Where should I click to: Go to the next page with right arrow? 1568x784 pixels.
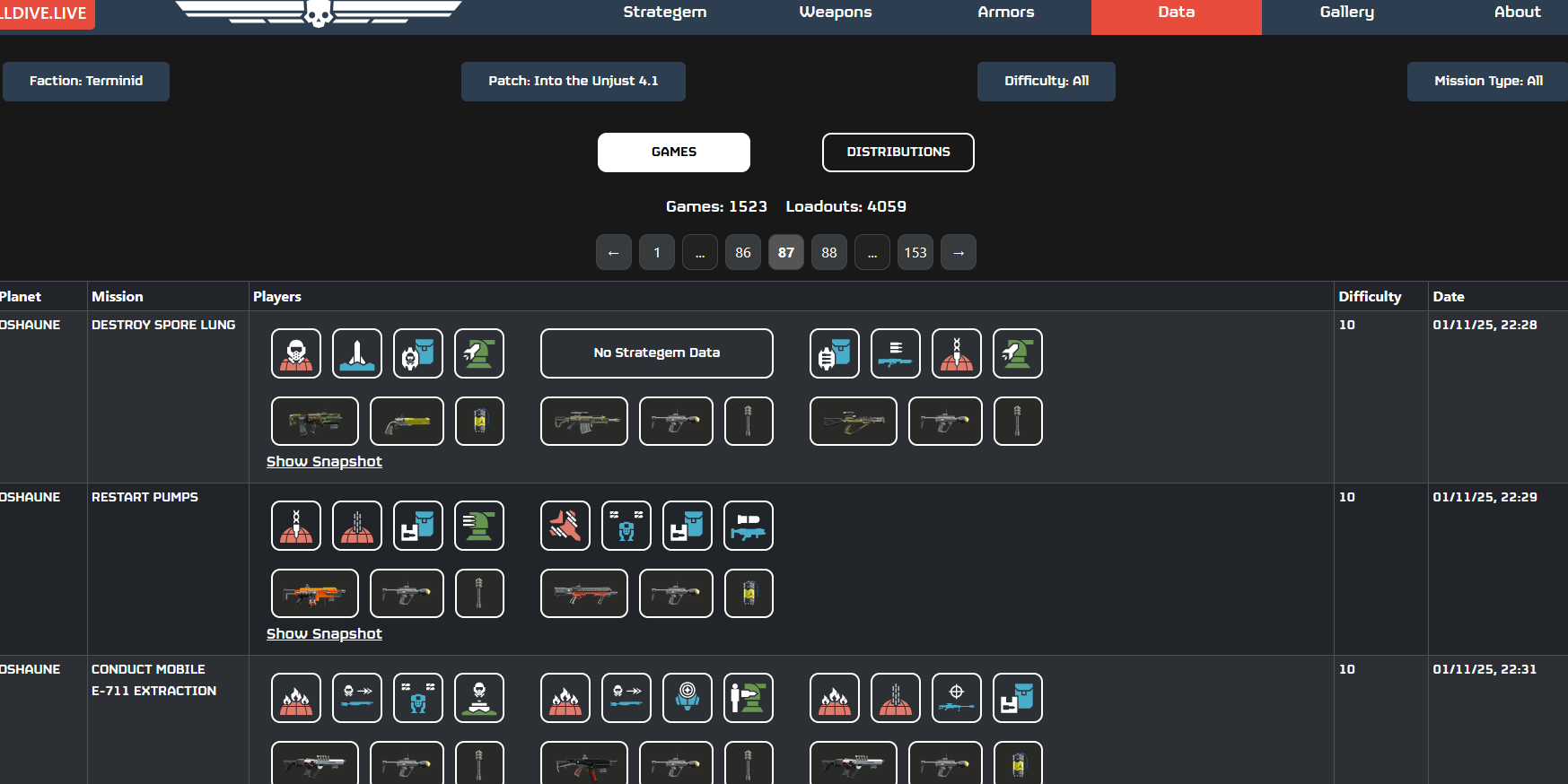[959, 253]
